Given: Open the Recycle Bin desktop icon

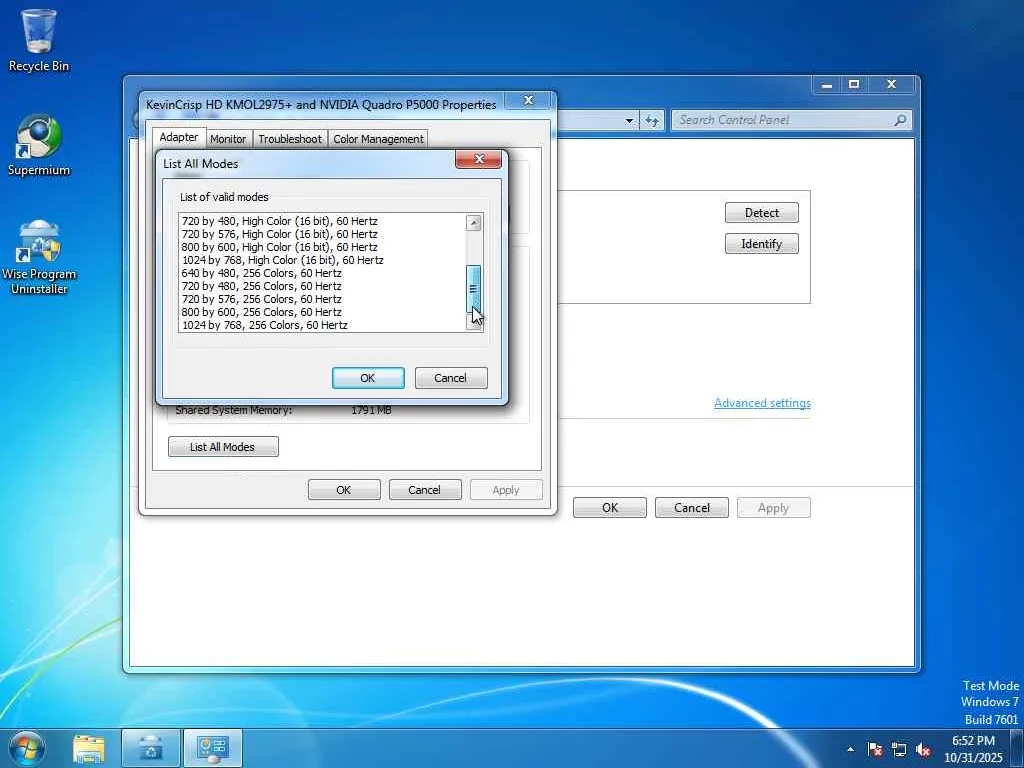Looking at the screenshot, I should click(x=39, y=40).
